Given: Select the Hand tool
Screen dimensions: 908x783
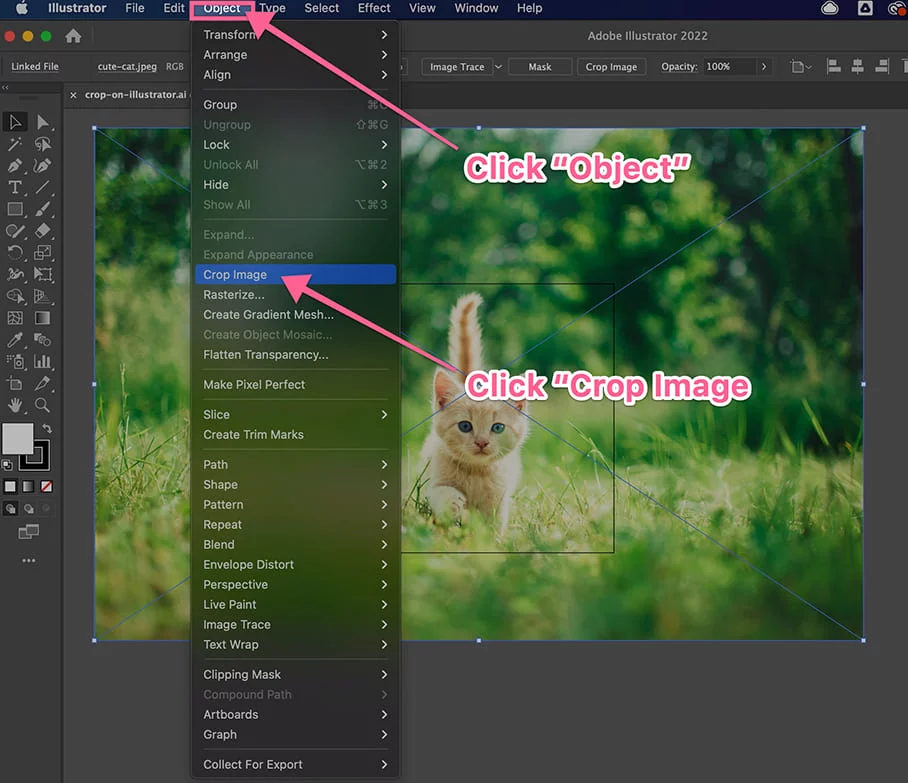Looking at the screenshot, I should pos(15,405).
